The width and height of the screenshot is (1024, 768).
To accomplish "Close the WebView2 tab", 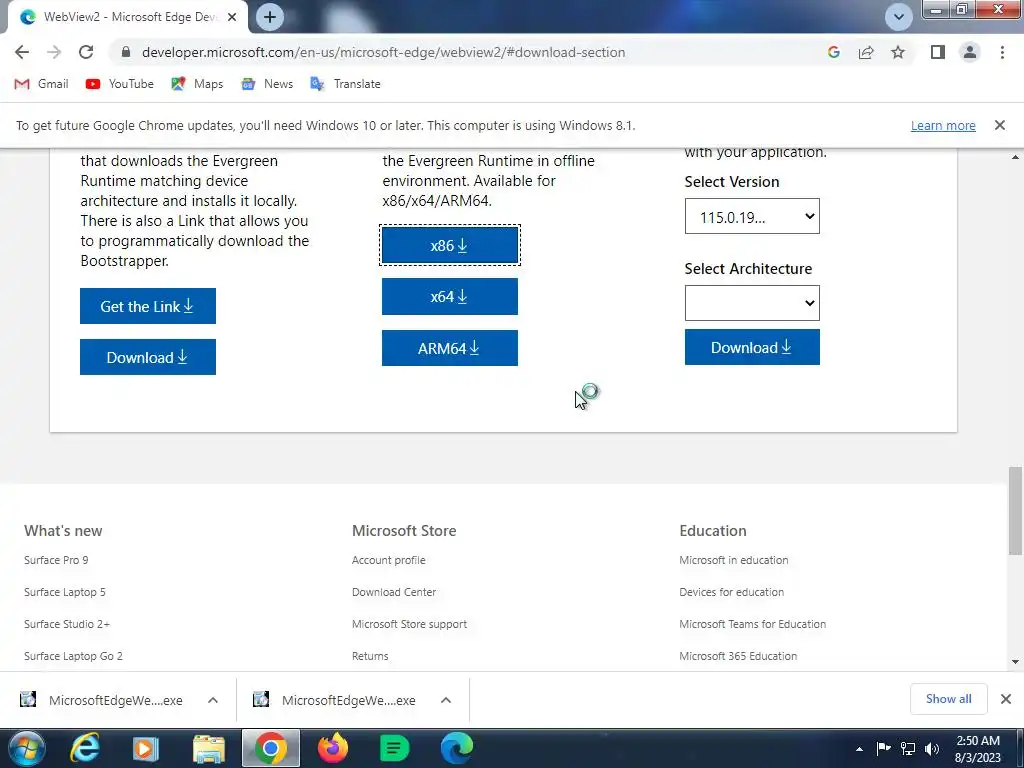I will (232, 18).
